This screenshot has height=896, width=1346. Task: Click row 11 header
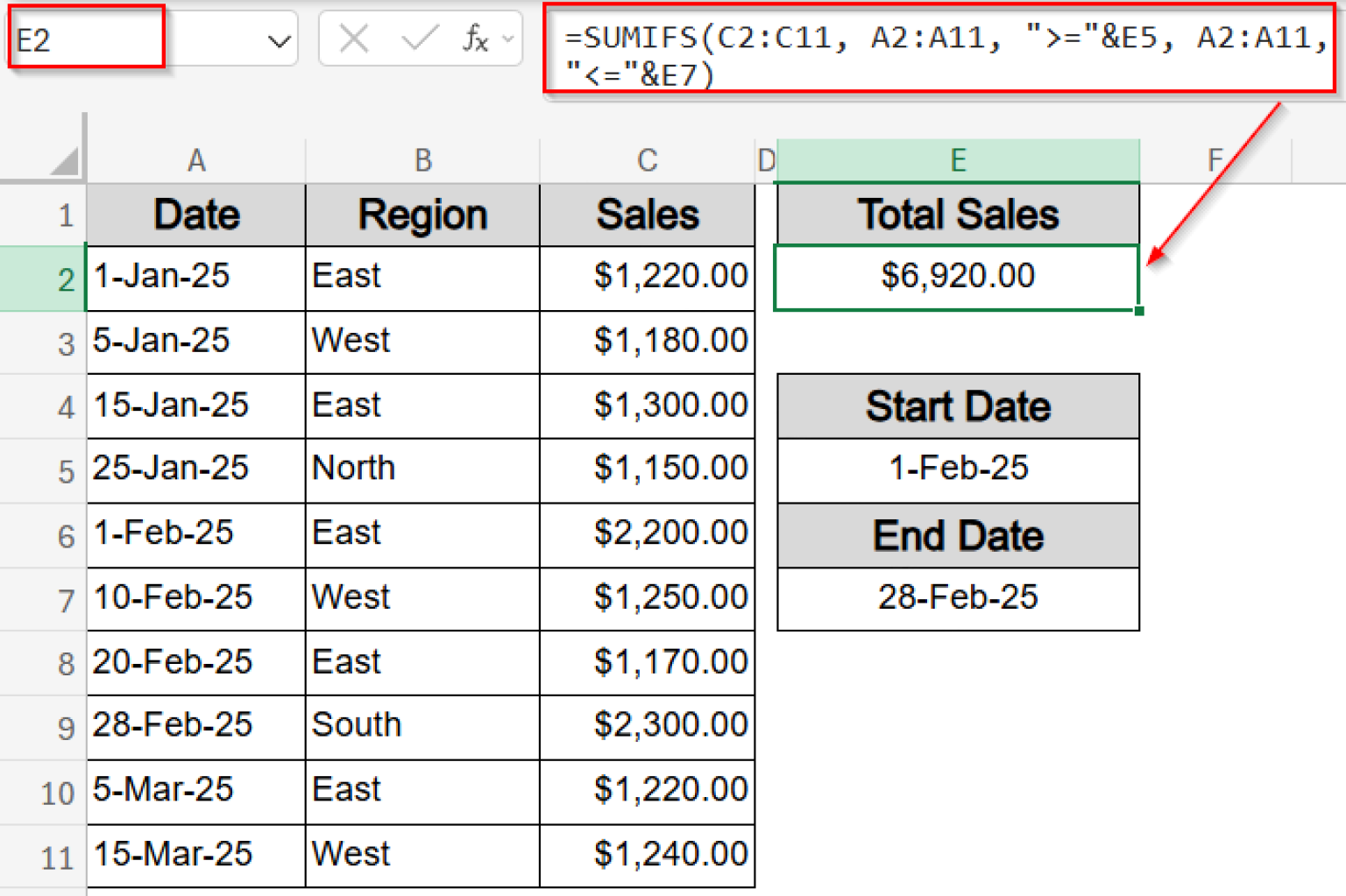click(x=61, y=856)
